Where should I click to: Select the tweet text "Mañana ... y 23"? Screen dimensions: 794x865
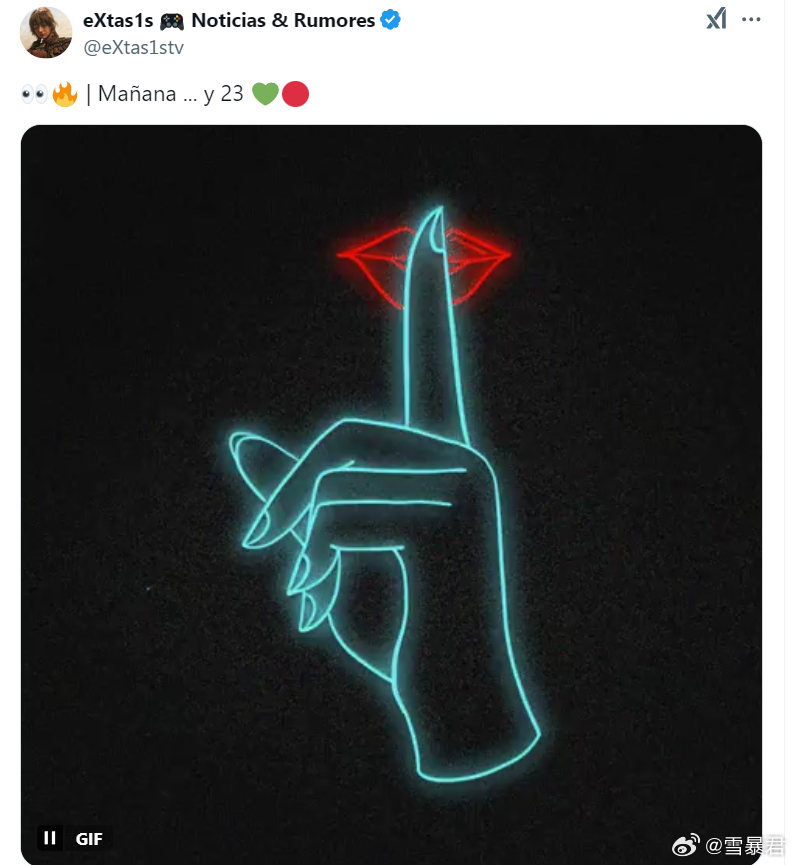[170, 94]
